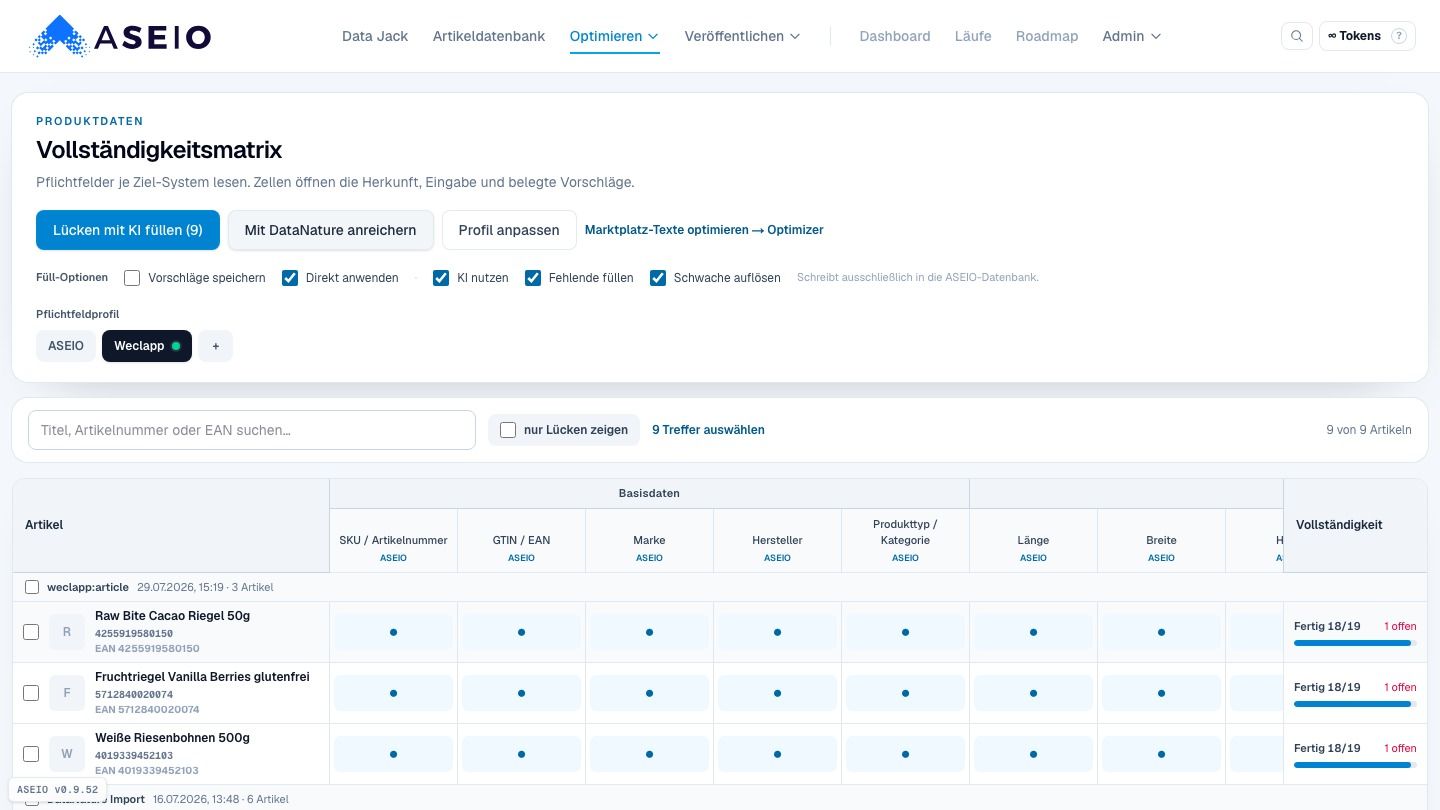Switch to the ASEIO Pflichtfeldprofil

66,346
